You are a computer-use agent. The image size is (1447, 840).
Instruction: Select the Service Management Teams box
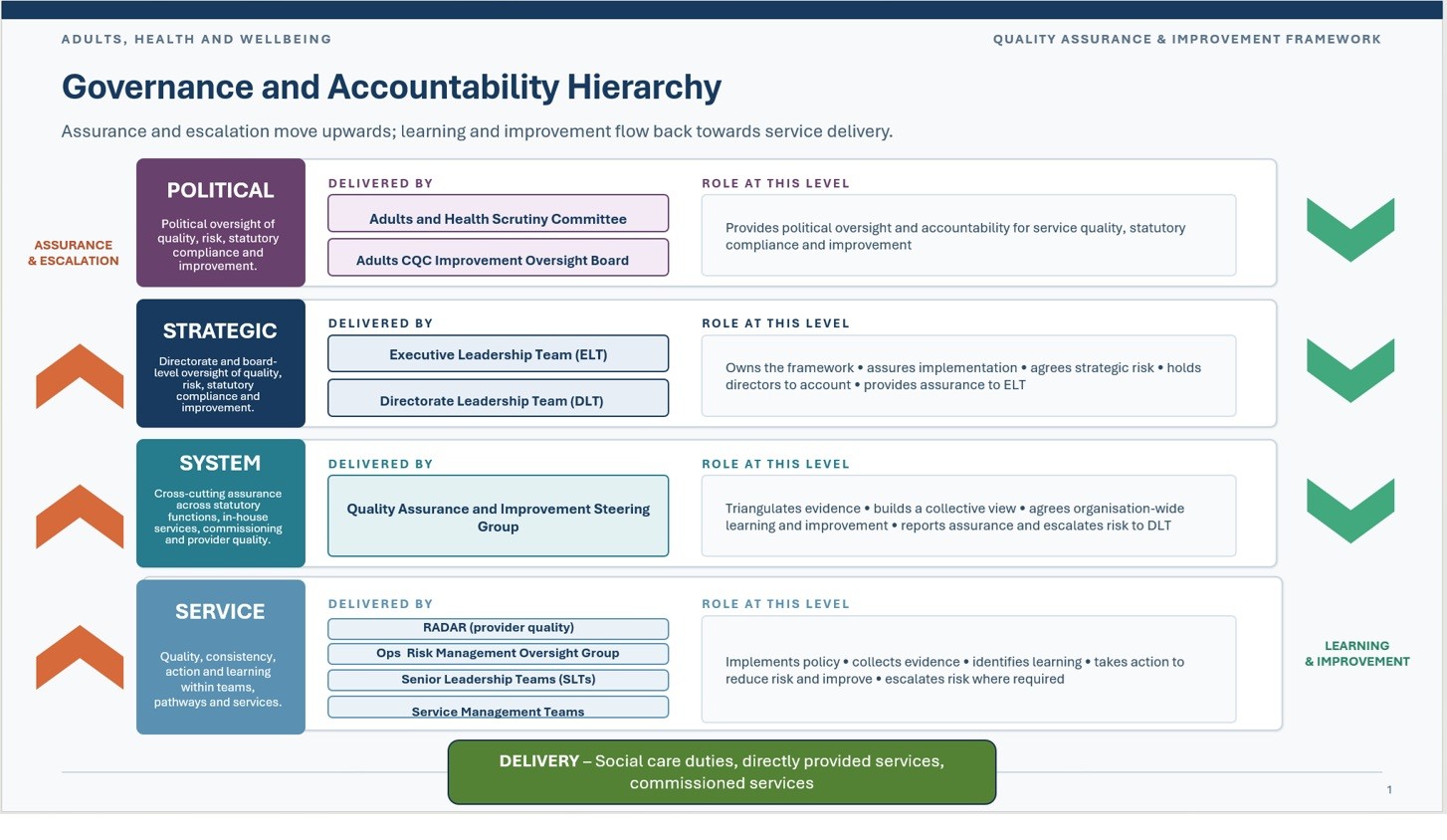(x=499, y=708)
